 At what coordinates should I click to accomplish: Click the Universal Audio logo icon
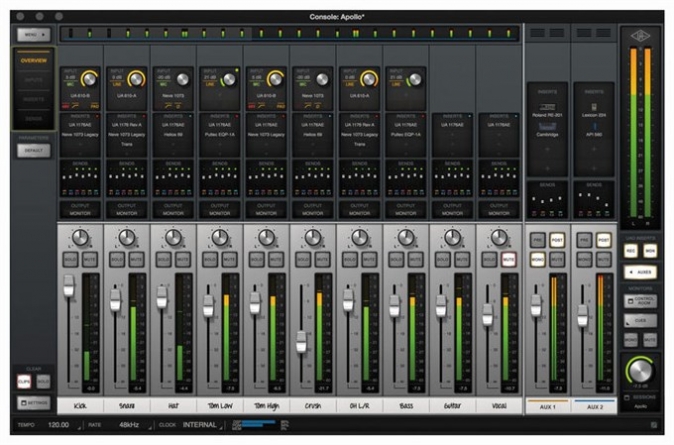coord(640,36)
